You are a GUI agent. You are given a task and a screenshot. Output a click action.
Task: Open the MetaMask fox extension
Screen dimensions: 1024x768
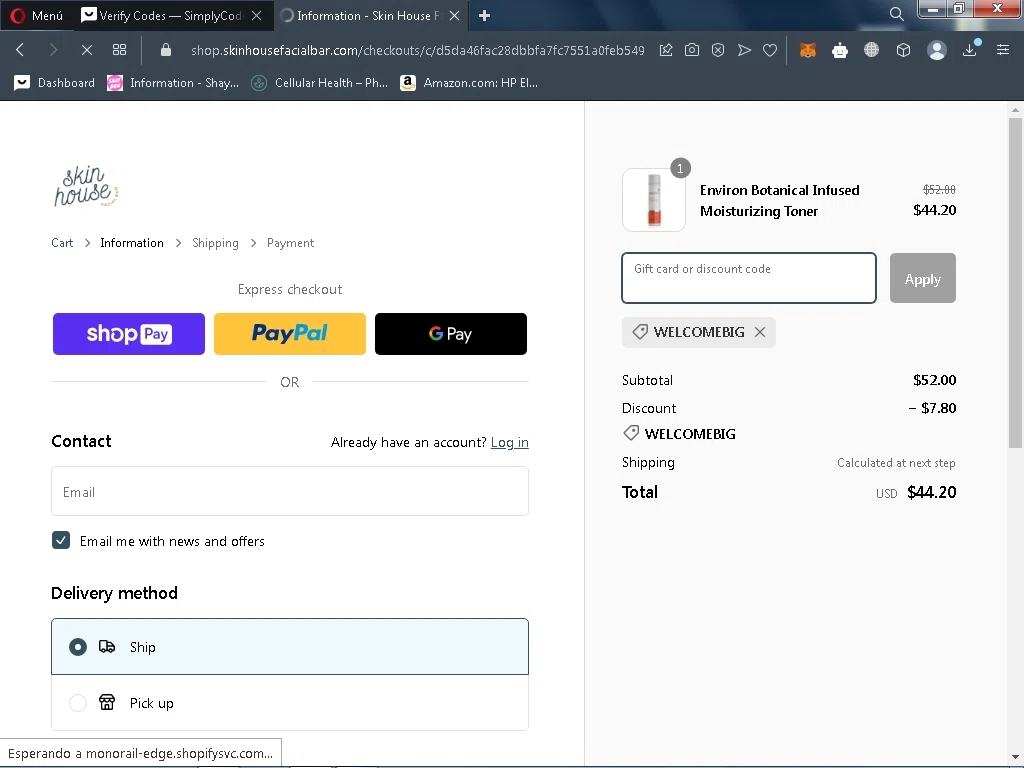pos(808,50)
